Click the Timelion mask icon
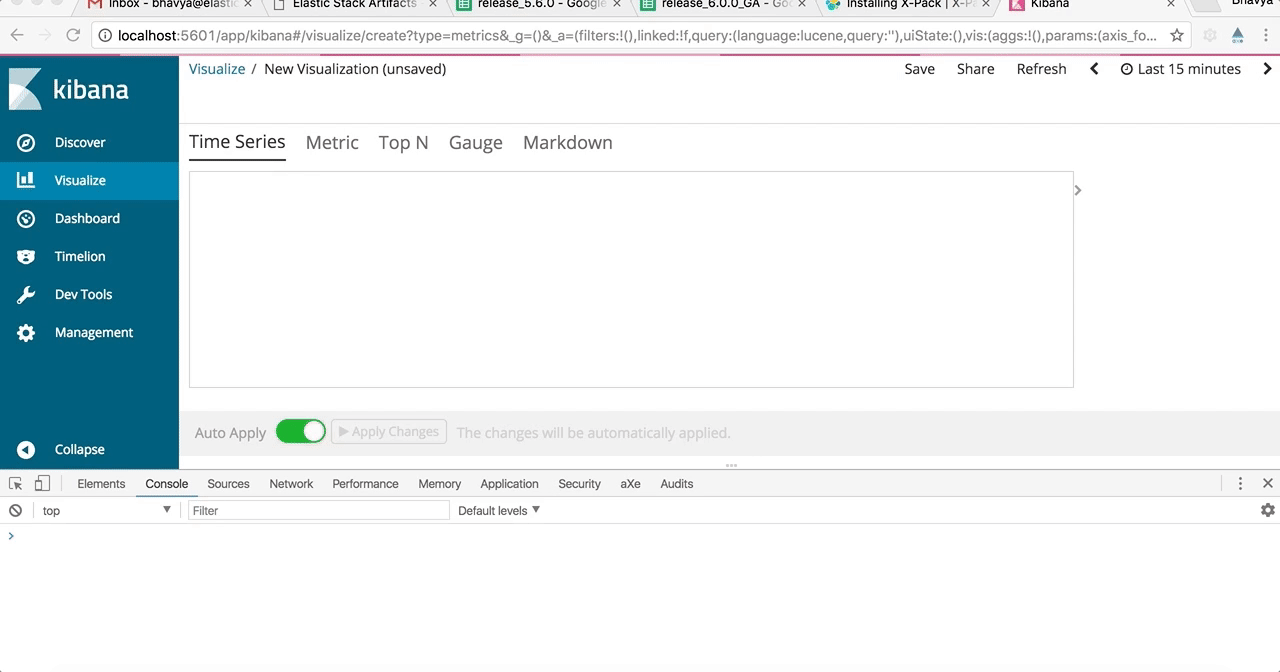The width and height of the screenshot is (1280, 672). (26, 257)
